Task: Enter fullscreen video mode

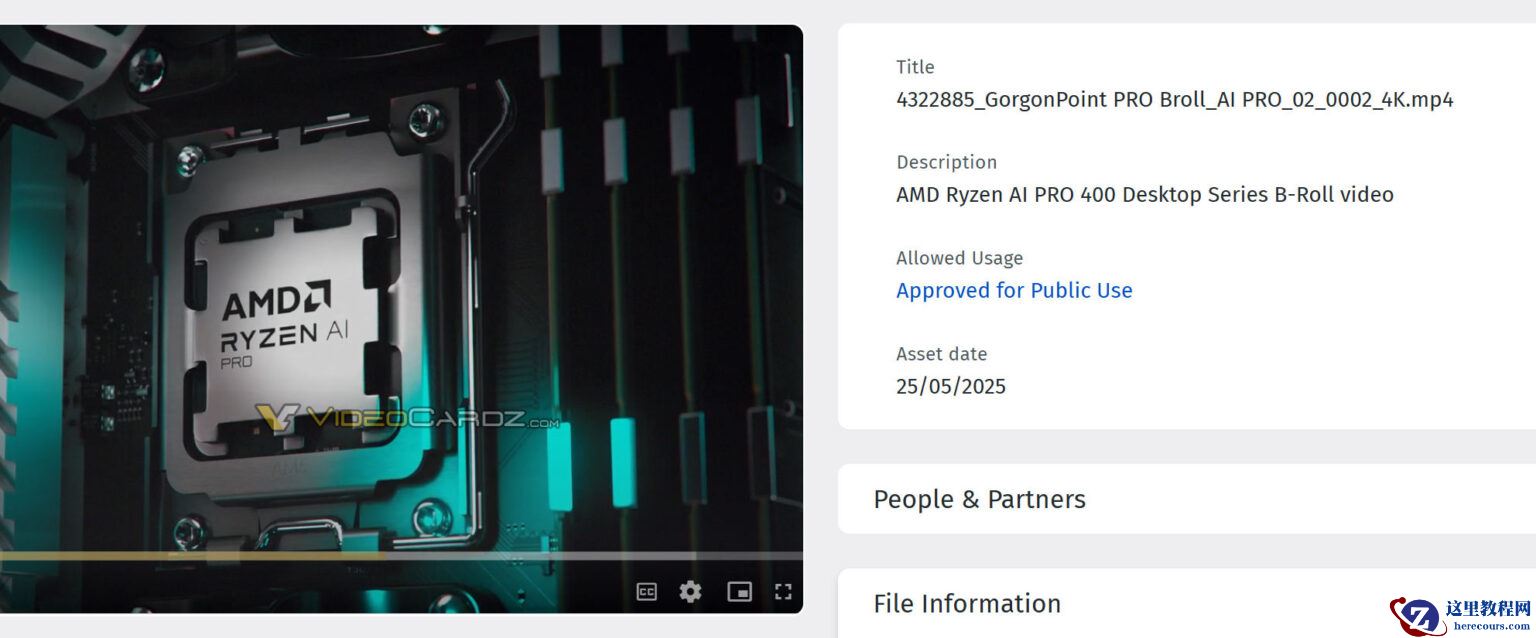Action: click(x=783, y=591)
